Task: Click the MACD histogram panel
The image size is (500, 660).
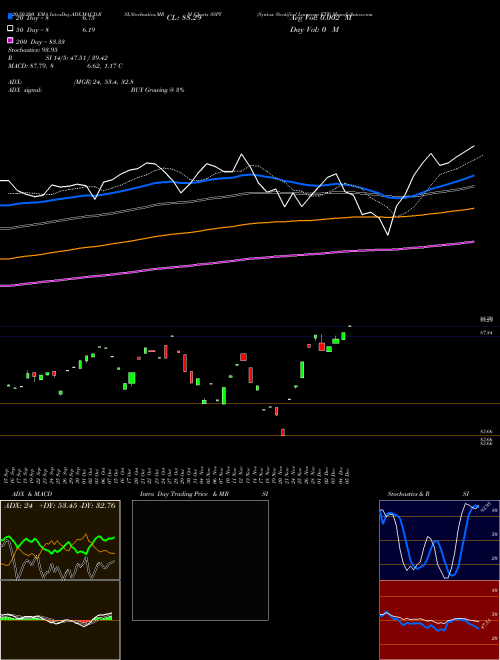Action: pyautogui.click(x=60, y=620)
